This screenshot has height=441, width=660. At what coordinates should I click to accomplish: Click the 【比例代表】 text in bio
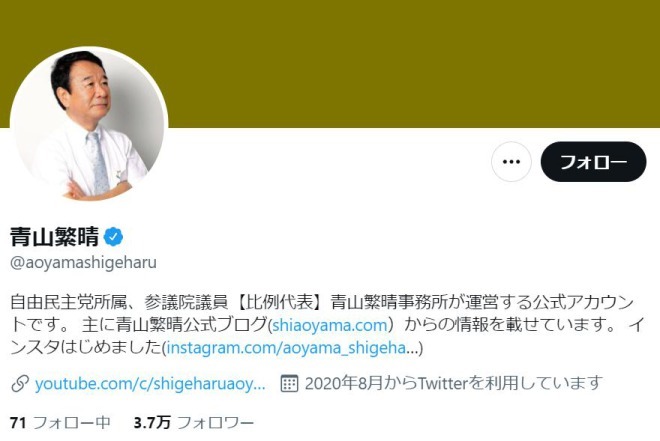point(280,302)
